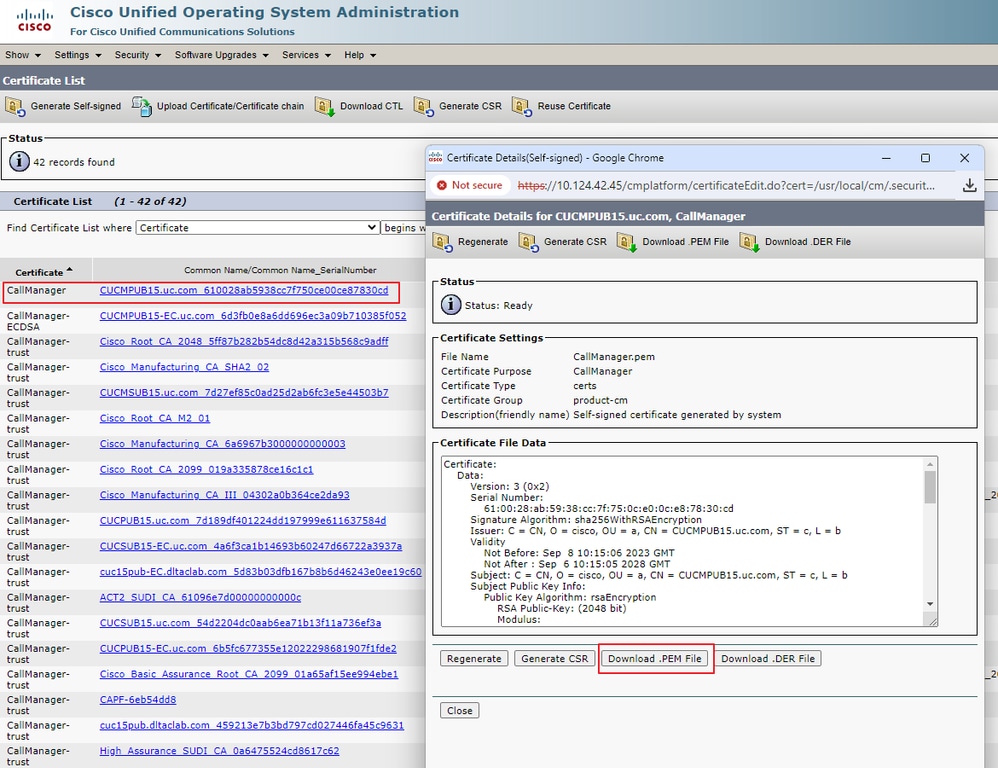This screenshot has width=998, height=768.
Task: Click the Download CTL toolbar icon
Action: (325, 106)
